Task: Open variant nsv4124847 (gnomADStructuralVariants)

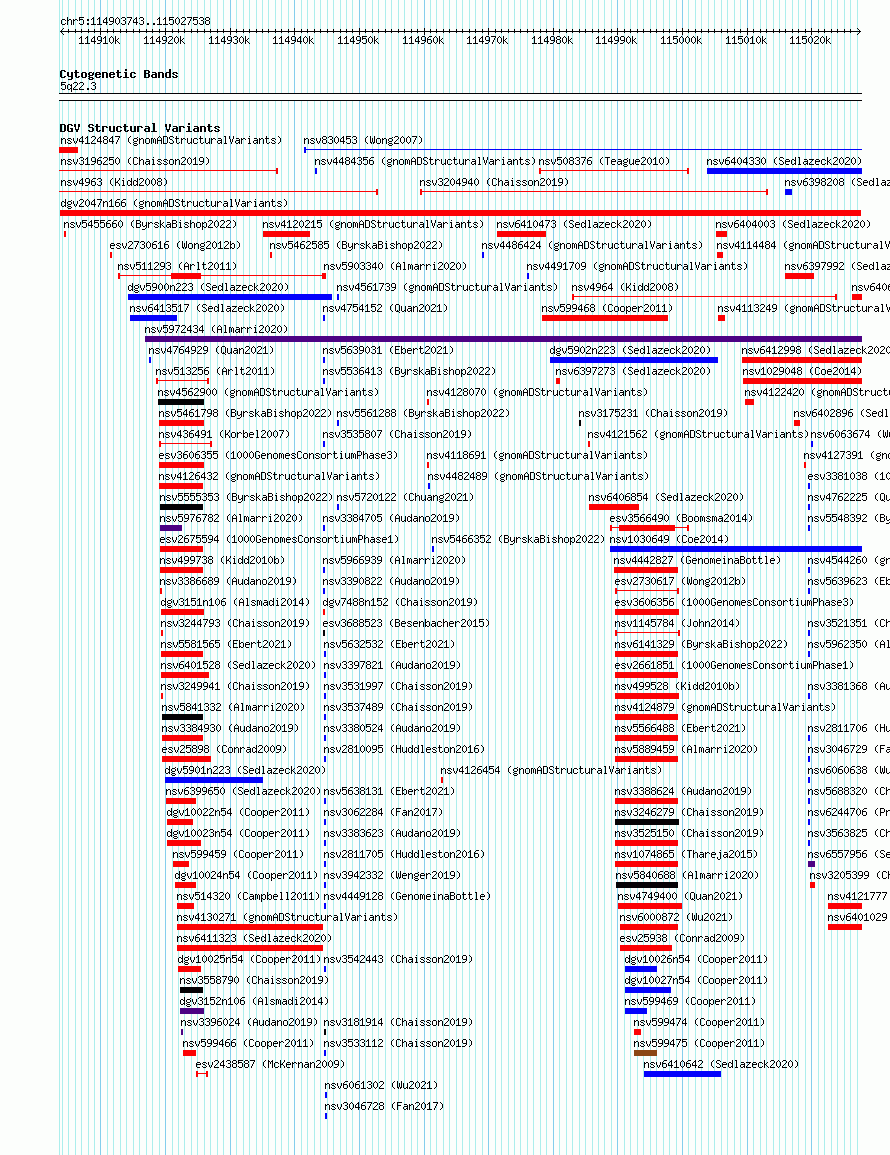Action: click(171, 140)
